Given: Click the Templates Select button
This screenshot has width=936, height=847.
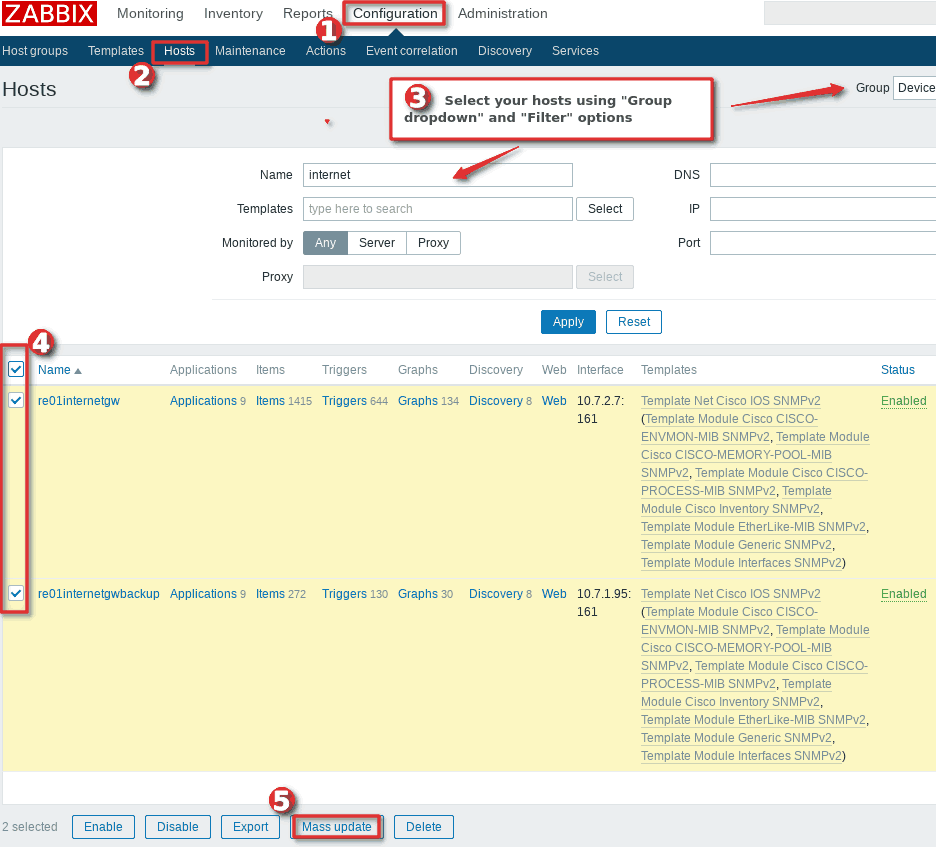Looking at the screenshot, I should tap(604, 209).
